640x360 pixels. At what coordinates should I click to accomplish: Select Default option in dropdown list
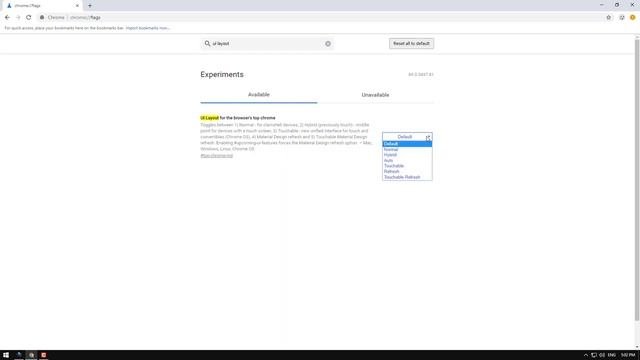click(x=407, y=144)
